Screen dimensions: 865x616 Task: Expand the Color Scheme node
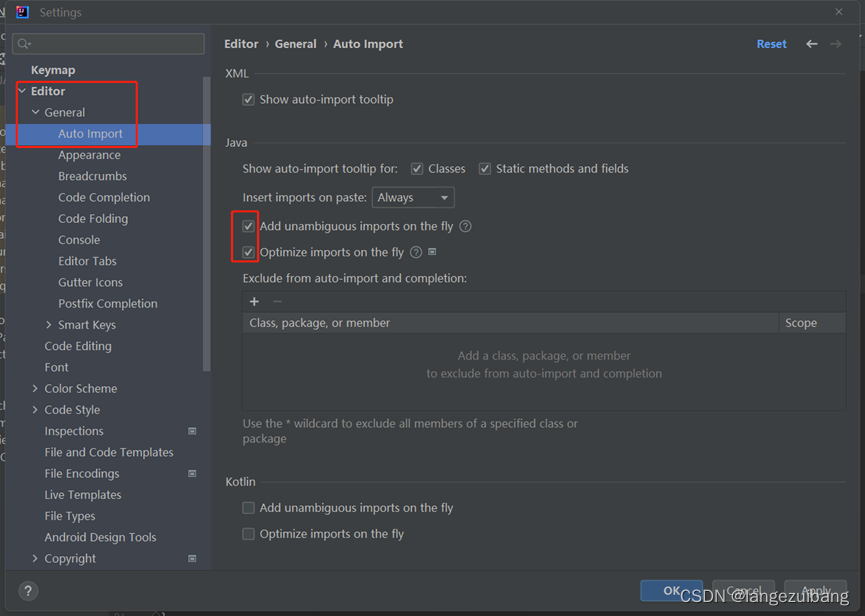(x=35, y=388)
